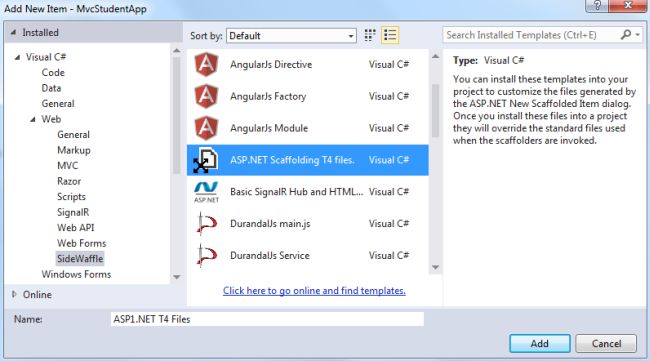Select the MVC category
Screen dimensions: 650x361
[x=68, y=166]
